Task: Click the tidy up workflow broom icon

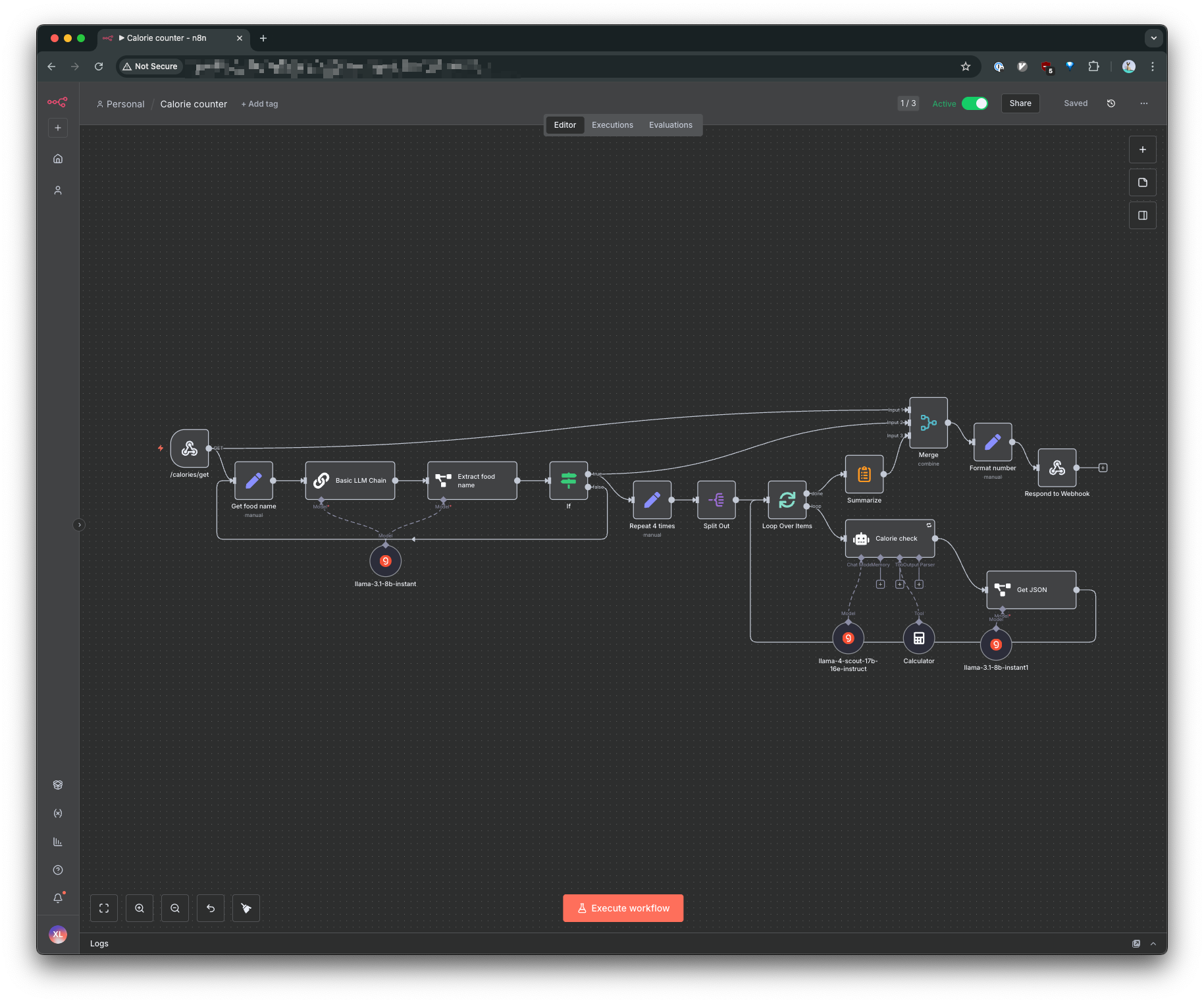Action: [x=246, y=908]
